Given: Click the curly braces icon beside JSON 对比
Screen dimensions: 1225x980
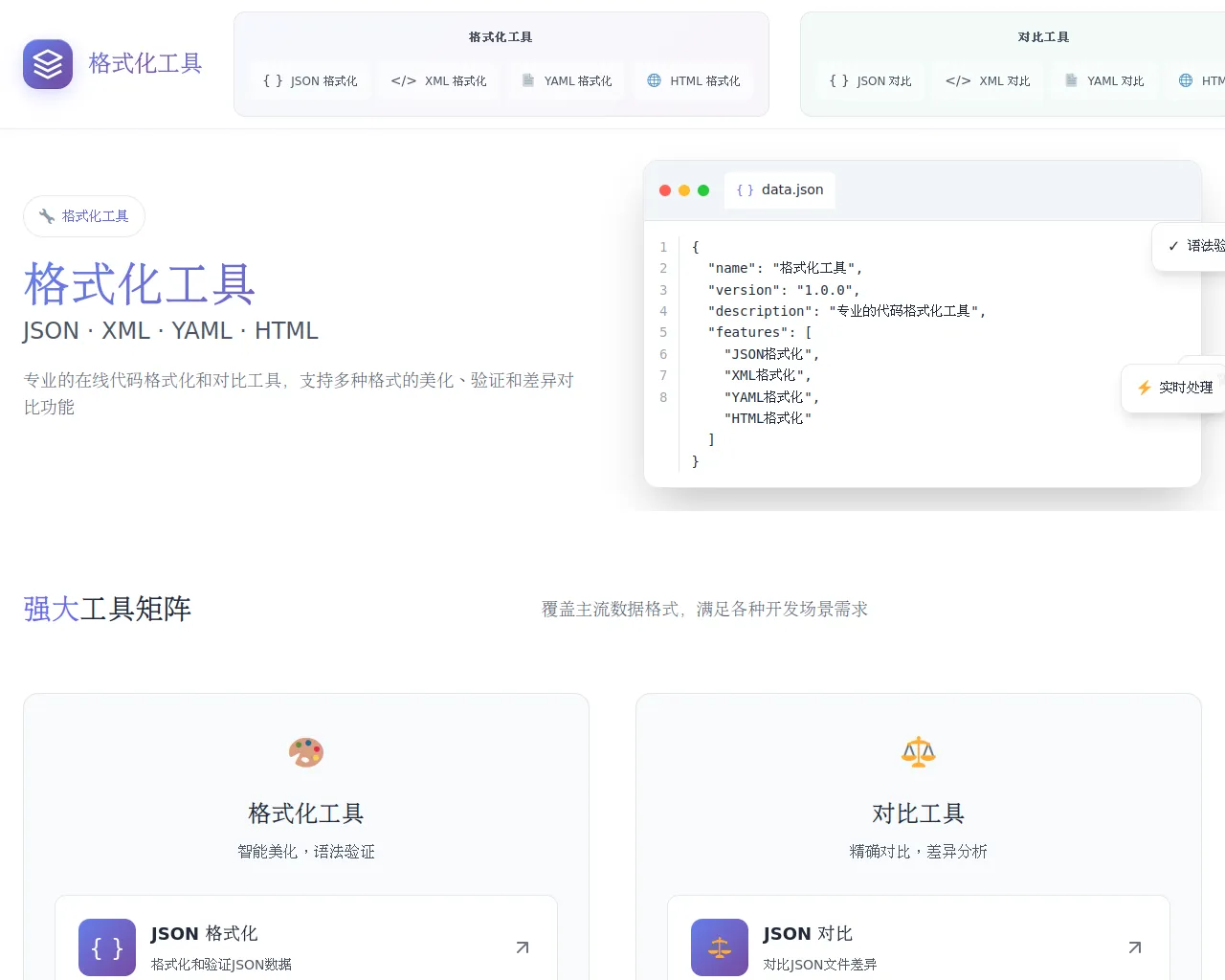Looking at the screenshot, I should click(839, 81).
